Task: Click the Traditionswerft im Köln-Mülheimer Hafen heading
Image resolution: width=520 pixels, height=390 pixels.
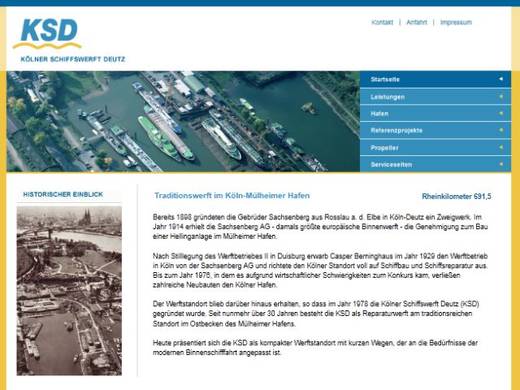Action: coord(232,196)
